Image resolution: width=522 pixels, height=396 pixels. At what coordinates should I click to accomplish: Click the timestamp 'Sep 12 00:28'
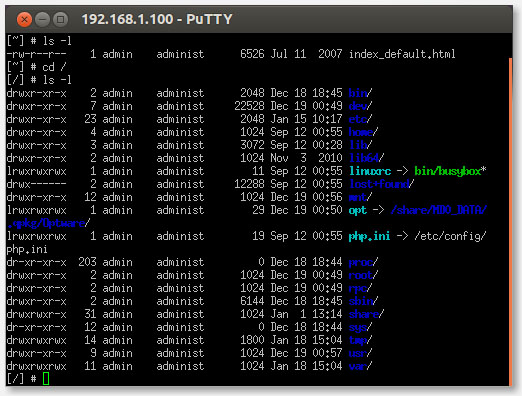[306, 145]
